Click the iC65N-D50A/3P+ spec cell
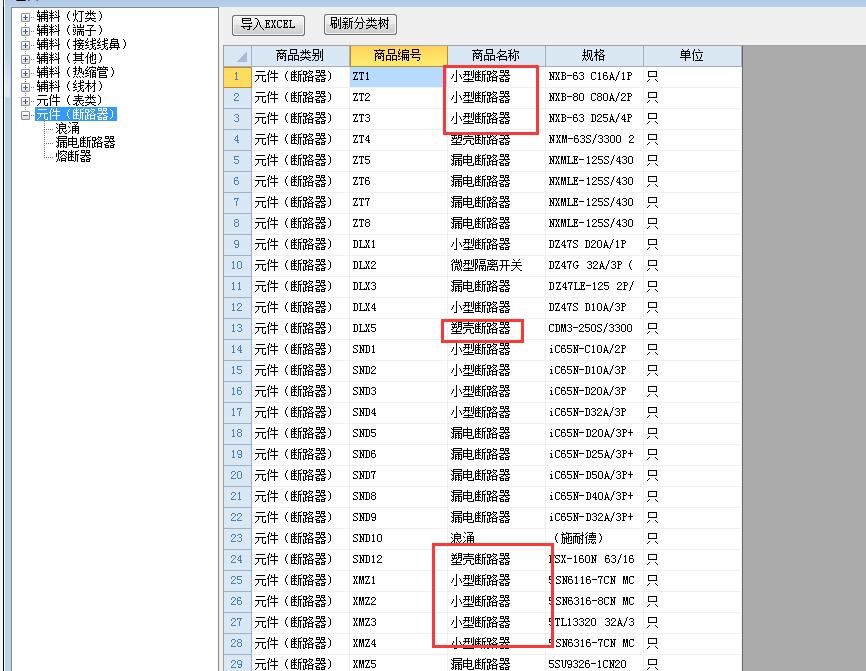This screenshot has width=866, height=671. (x=594, y=475)
